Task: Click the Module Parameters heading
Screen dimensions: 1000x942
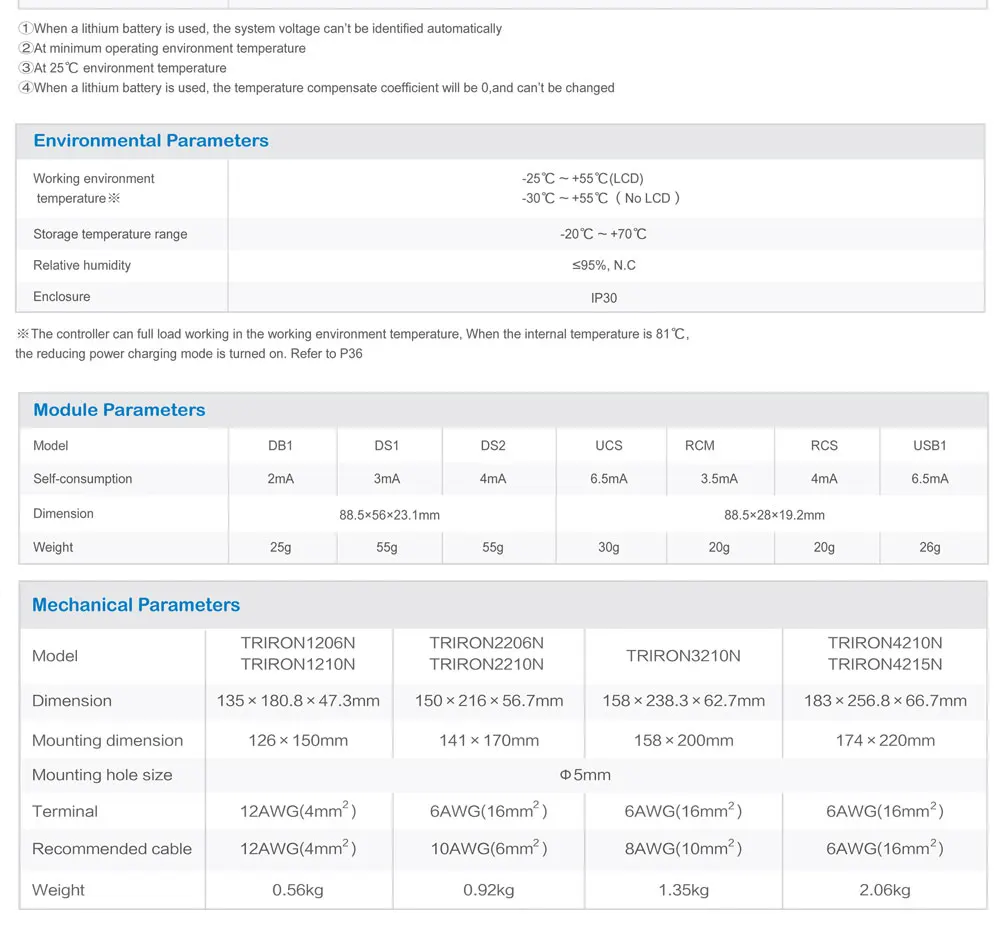Action: [x=119, y=409]
